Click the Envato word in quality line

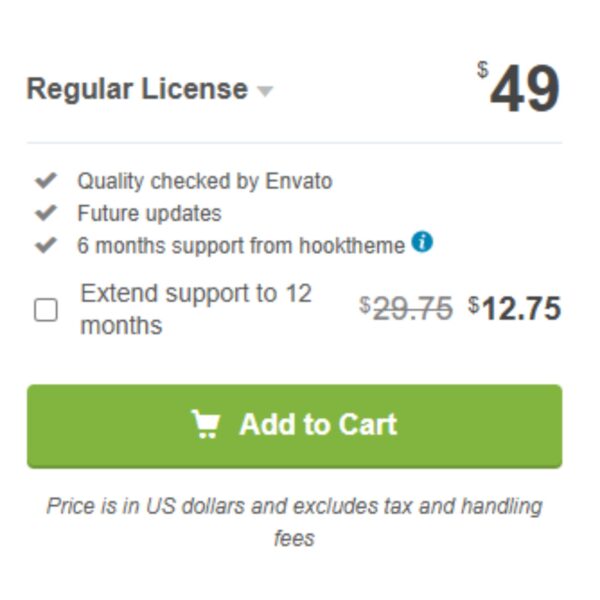pos(299,181)
